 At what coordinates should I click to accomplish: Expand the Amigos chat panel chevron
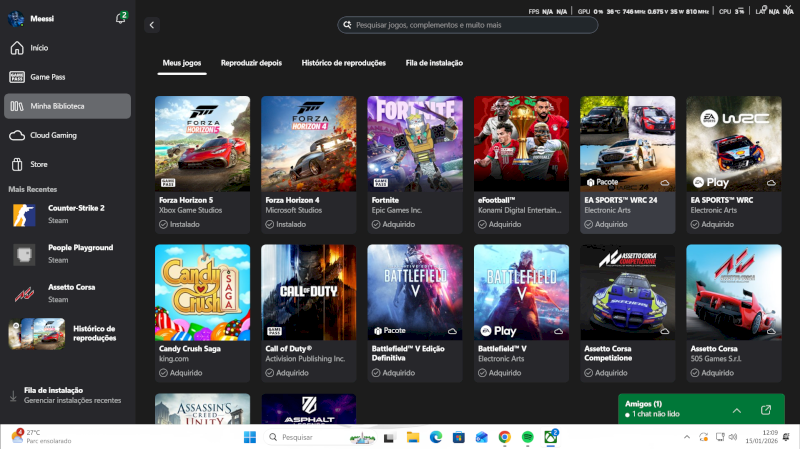737,410
